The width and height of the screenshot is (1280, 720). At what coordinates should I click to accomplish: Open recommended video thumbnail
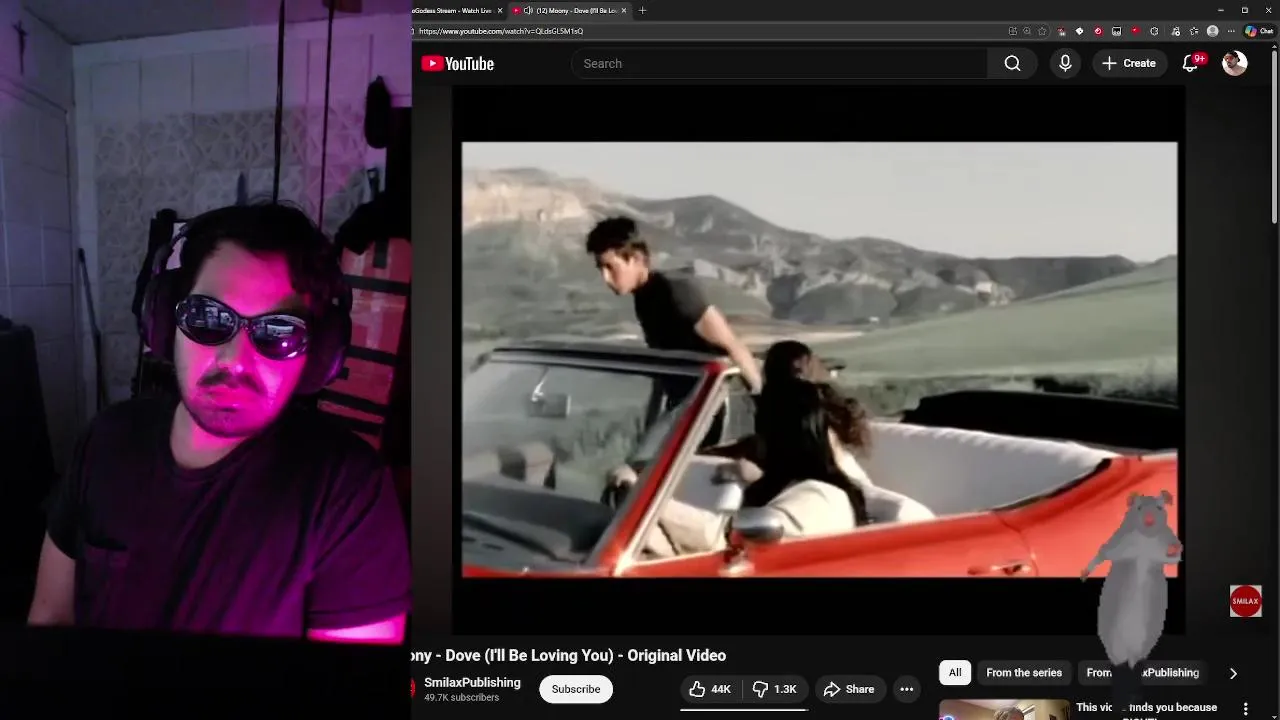tap(1004, 709)
